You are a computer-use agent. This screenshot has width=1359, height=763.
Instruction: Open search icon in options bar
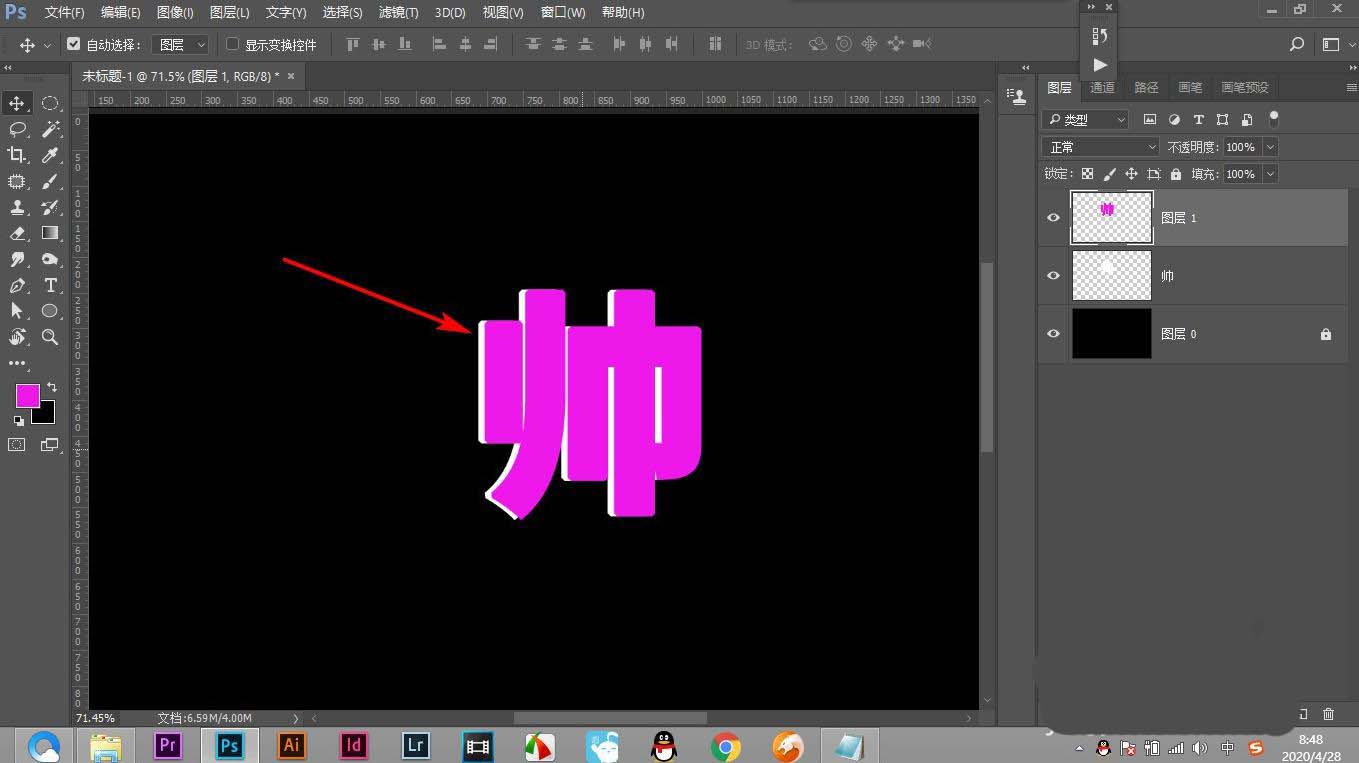pyautogui.click(x=1297, y=44)
